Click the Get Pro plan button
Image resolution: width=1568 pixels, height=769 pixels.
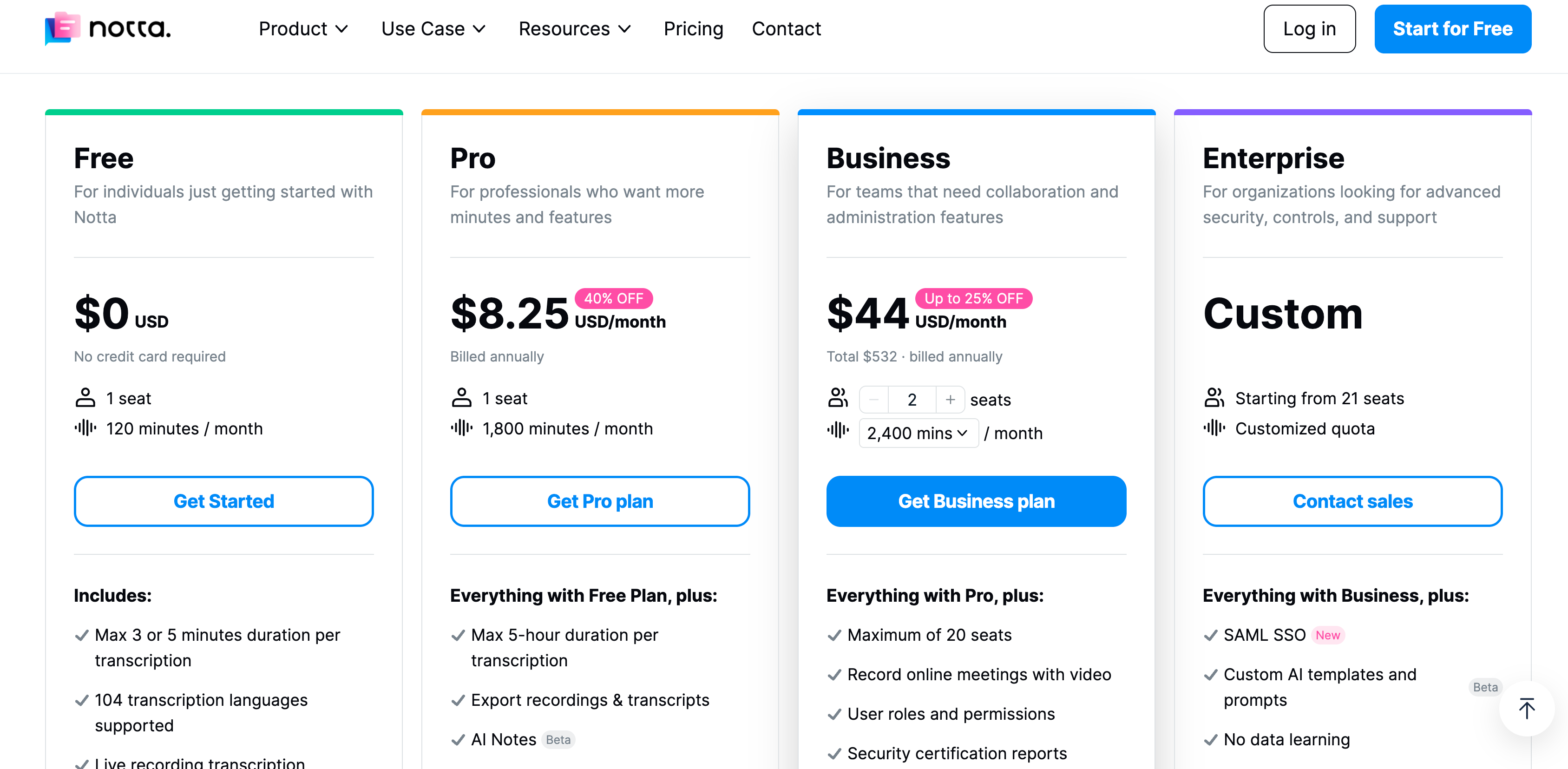[x=600, y=501]
